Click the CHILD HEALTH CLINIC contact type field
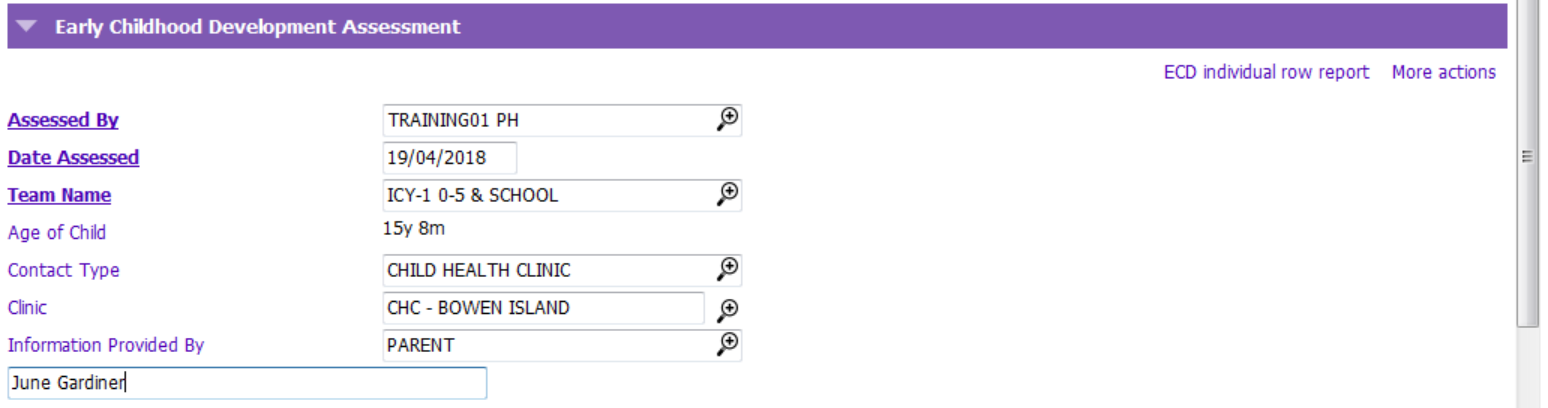 pos(545,270)
